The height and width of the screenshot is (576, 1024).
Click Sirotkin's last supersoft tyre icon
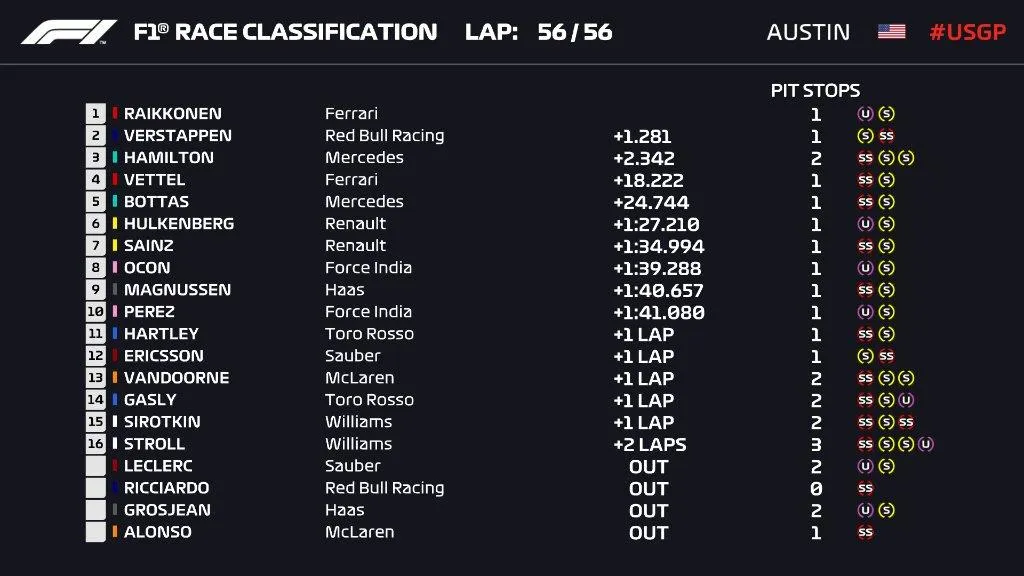[x=906, y=422]
